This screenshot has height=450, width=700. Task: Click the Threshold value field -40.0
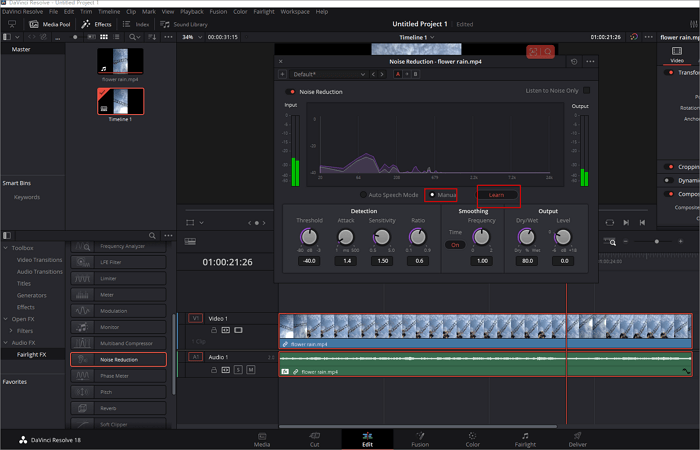pyautogui.click(x=309, y=261)
